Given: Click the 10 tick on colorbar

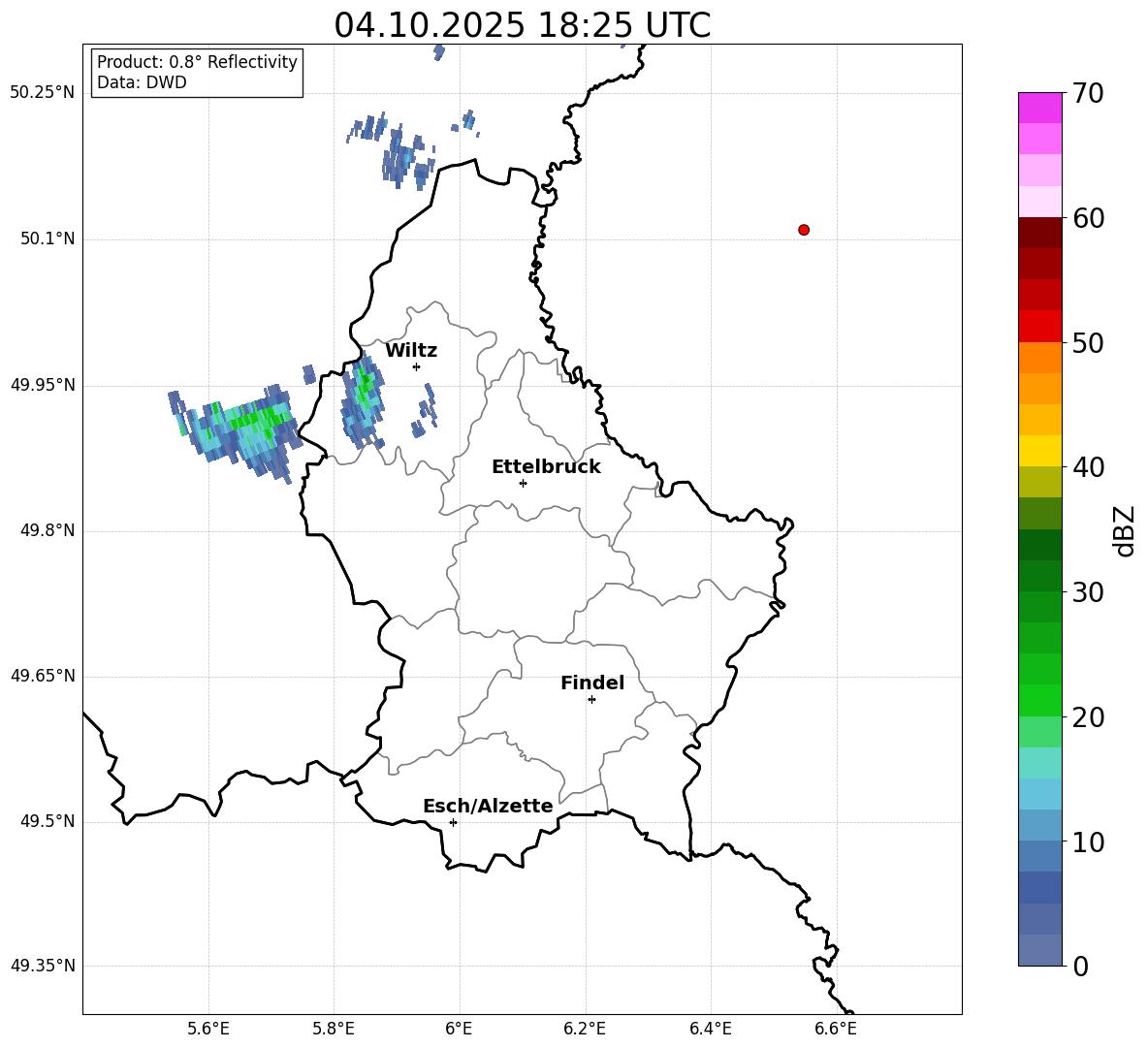Looking at the screenshot, I should pos(1088,842).
